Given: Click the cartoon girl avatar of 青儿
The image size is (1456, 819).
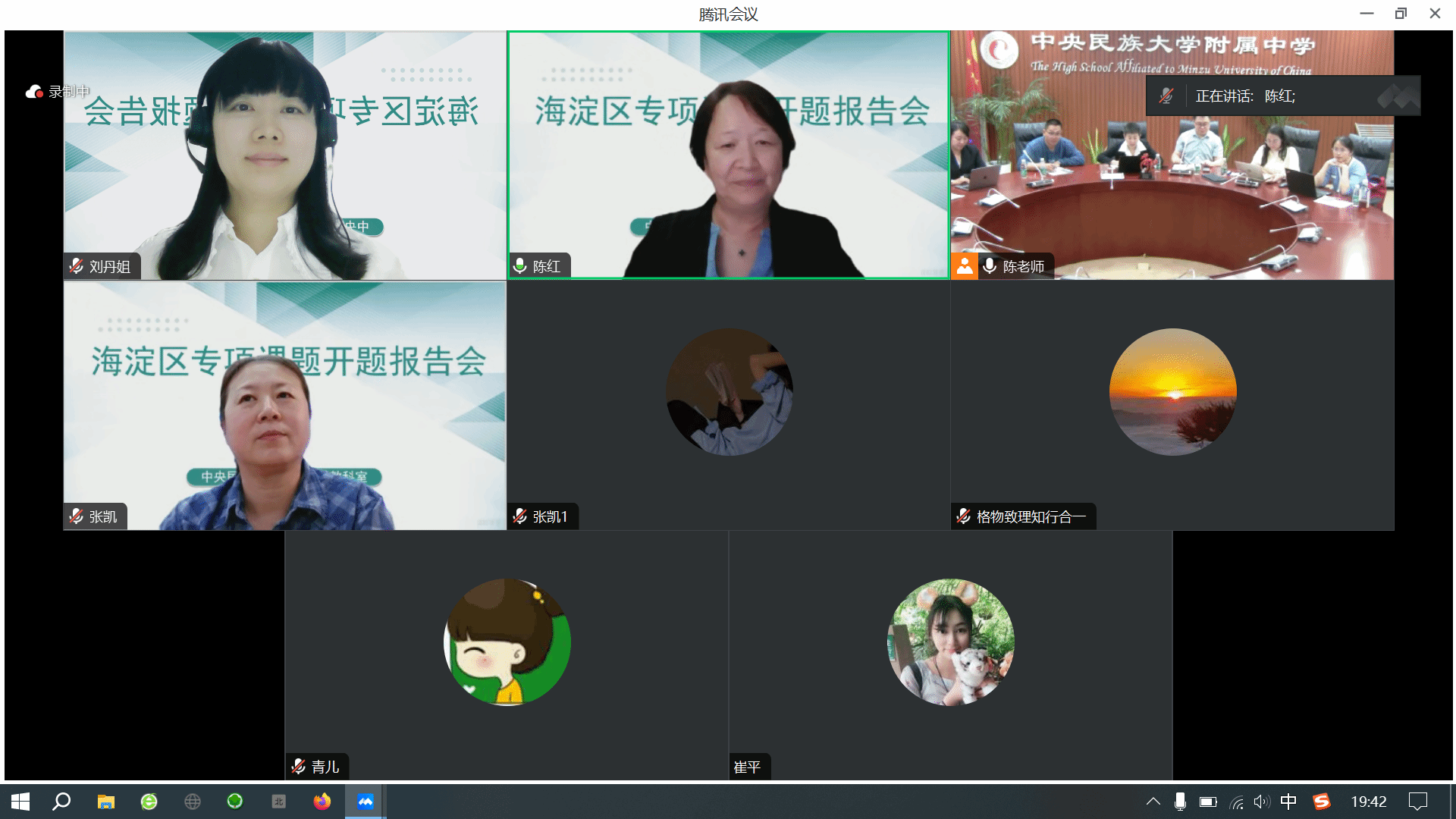Looking at the screenshot, I should (507, 642).
